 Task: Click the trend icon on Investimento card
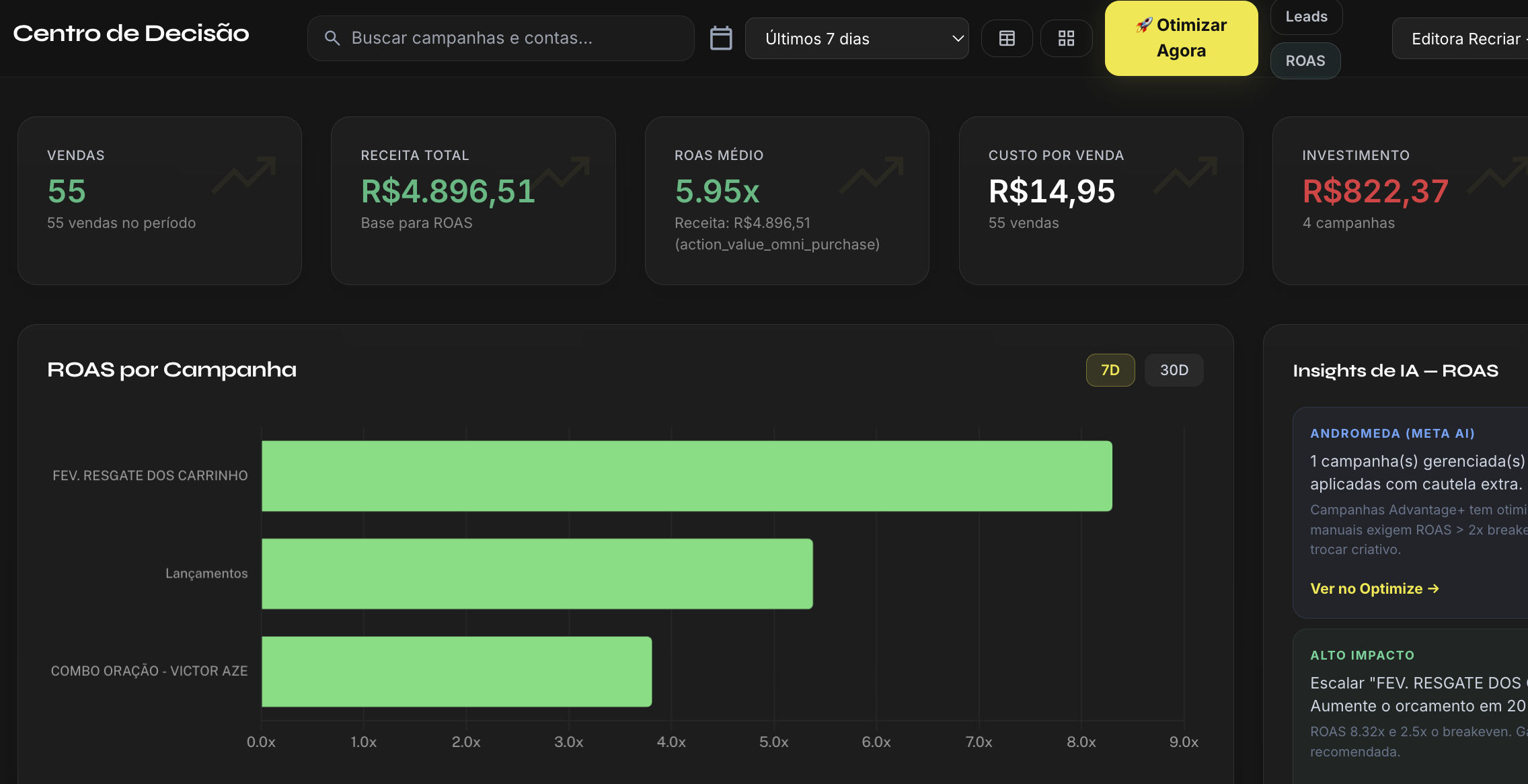coord(1503,176)
